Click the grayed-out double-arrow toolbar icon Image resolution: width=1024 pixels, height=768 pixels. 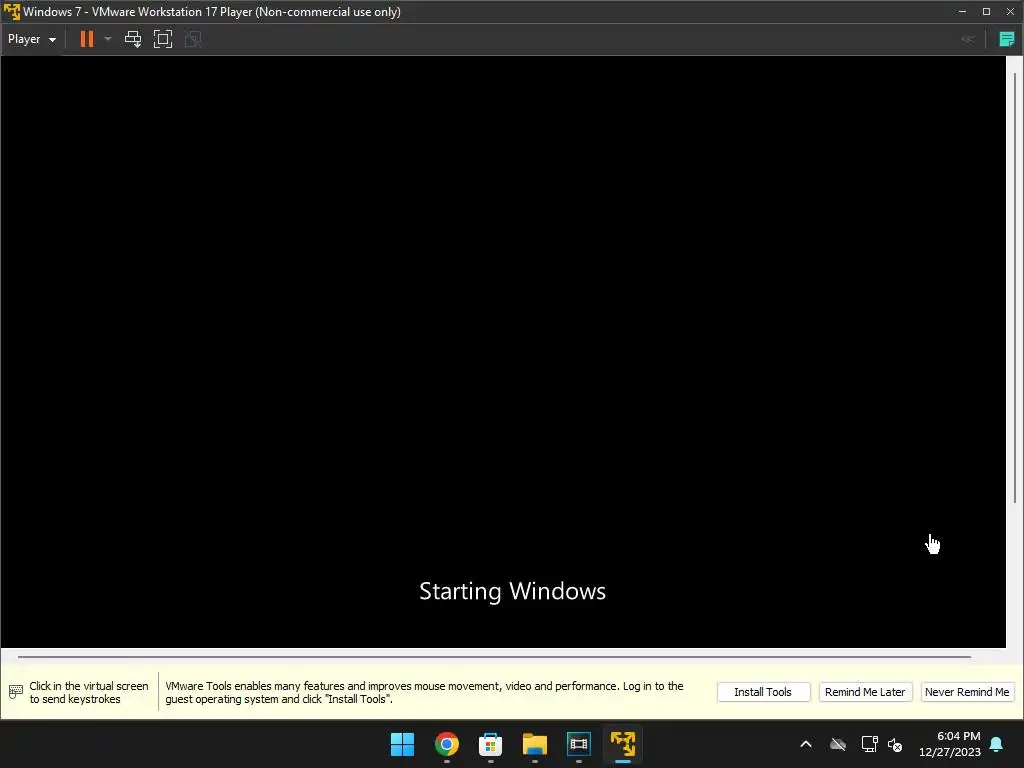click(x=968, y=39)
